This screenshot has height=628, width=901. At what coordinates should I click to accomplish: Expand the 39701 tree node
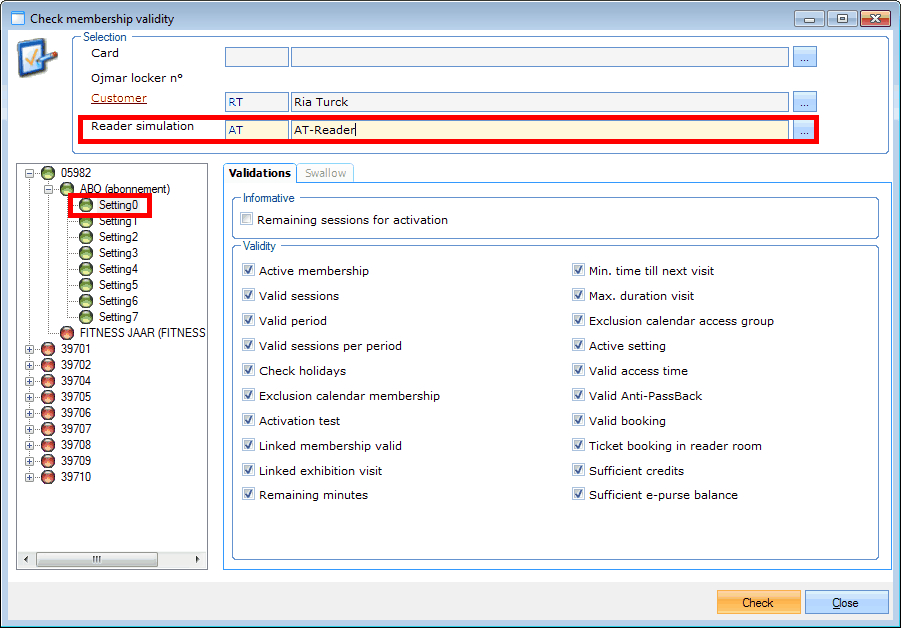click(x=29, y=349)
